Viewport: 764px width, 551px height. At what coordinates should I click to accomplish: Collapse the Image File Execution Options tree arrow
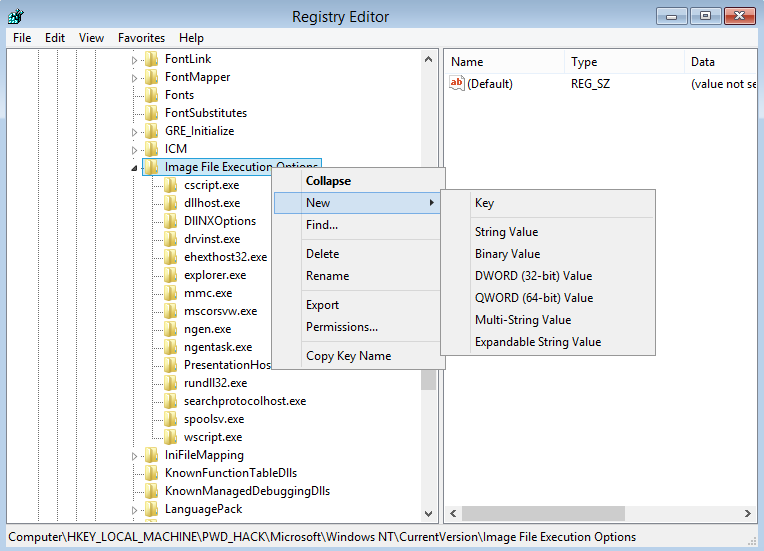pos(134,168)
